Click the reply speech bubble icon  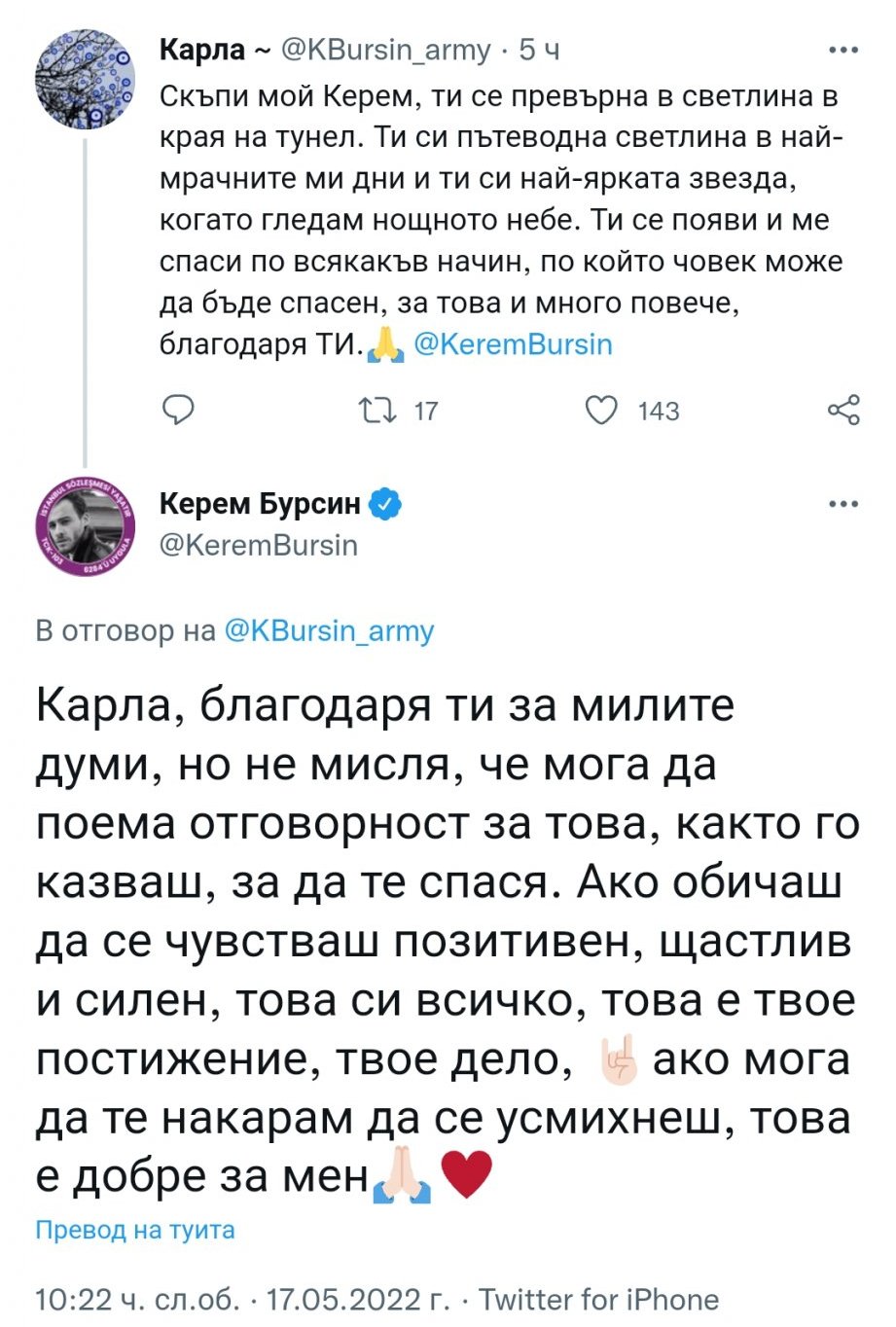pos(177,410)
